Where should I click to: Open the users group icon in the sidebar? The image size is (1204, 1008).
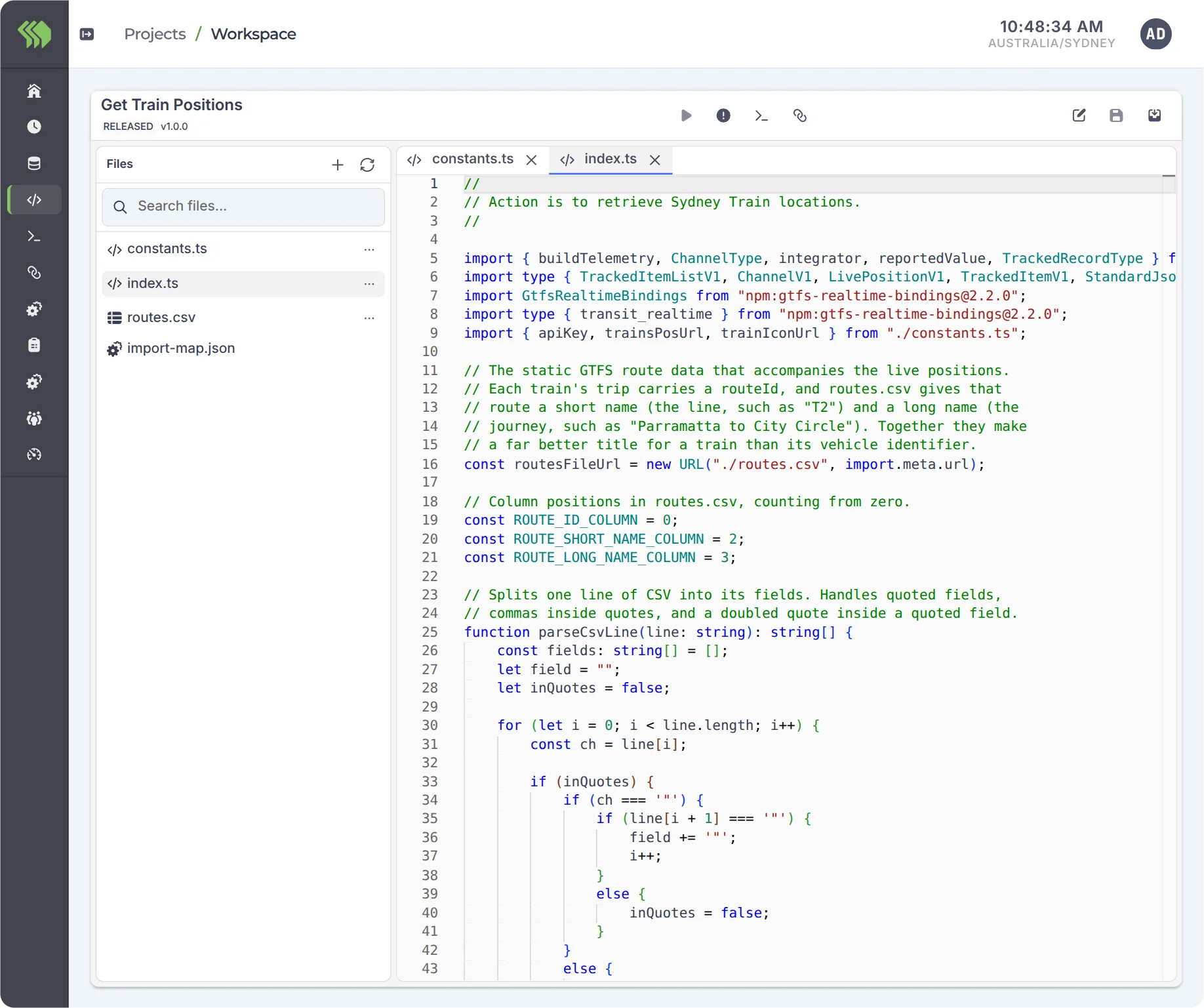point(34,418)
